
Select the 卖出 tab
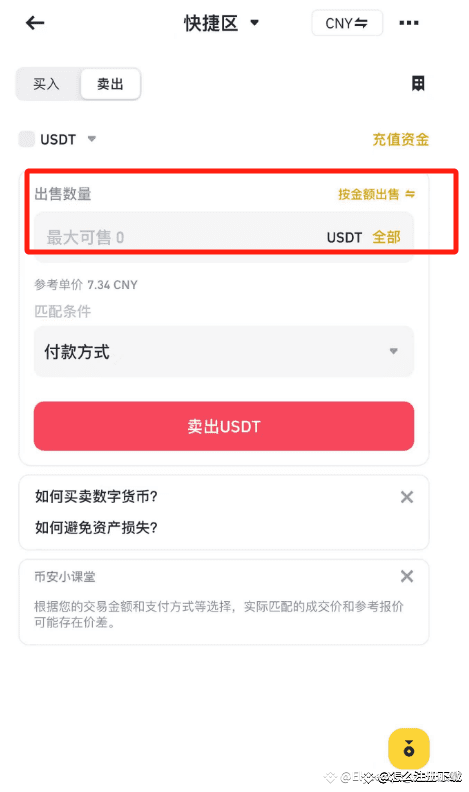coord(110,84)
